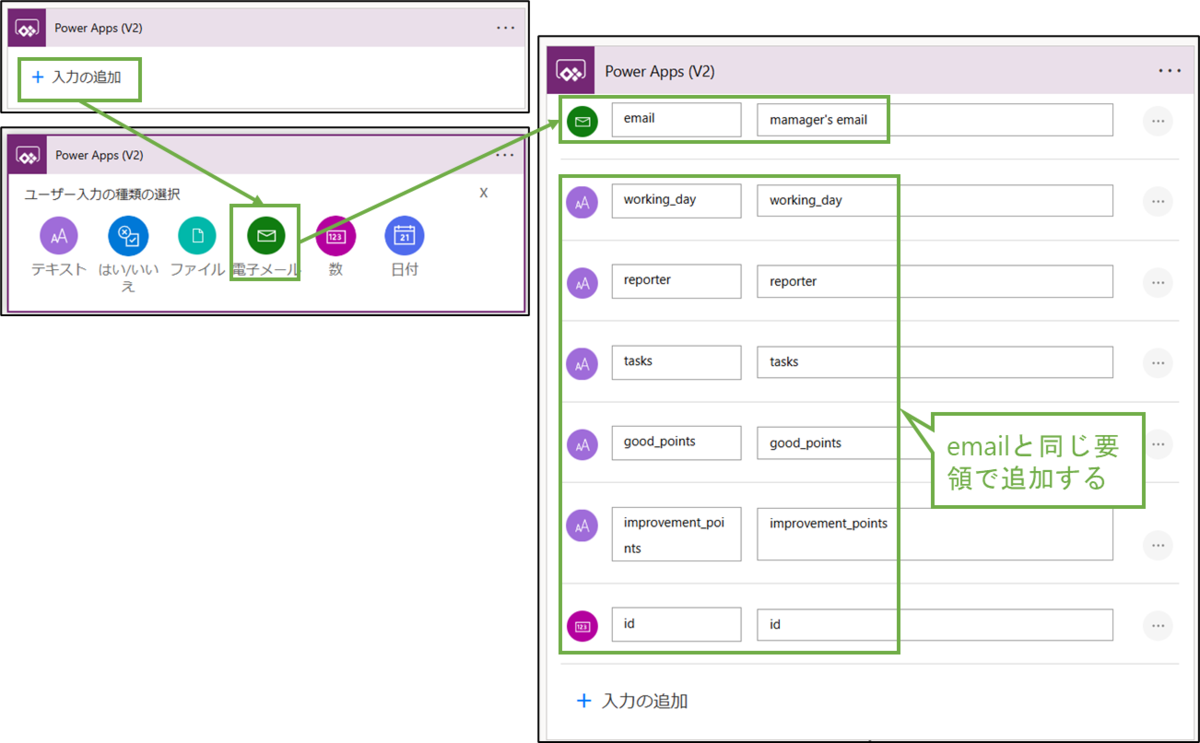
Task: Click the Text (テキスト) input type icon
Action: coord(59,236)
